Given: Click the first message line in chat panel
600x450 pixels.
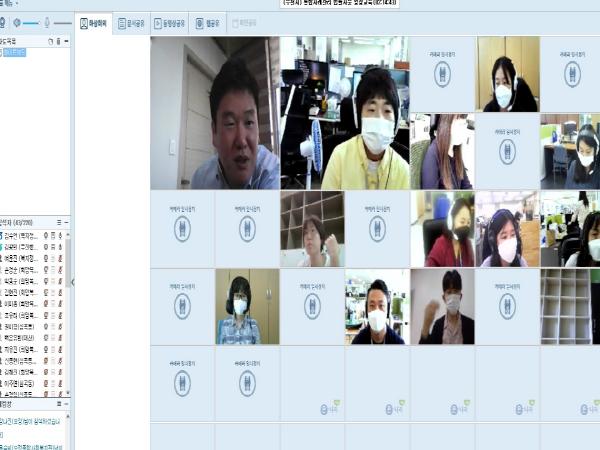Looking at the screenshot, I should [31, 422].
